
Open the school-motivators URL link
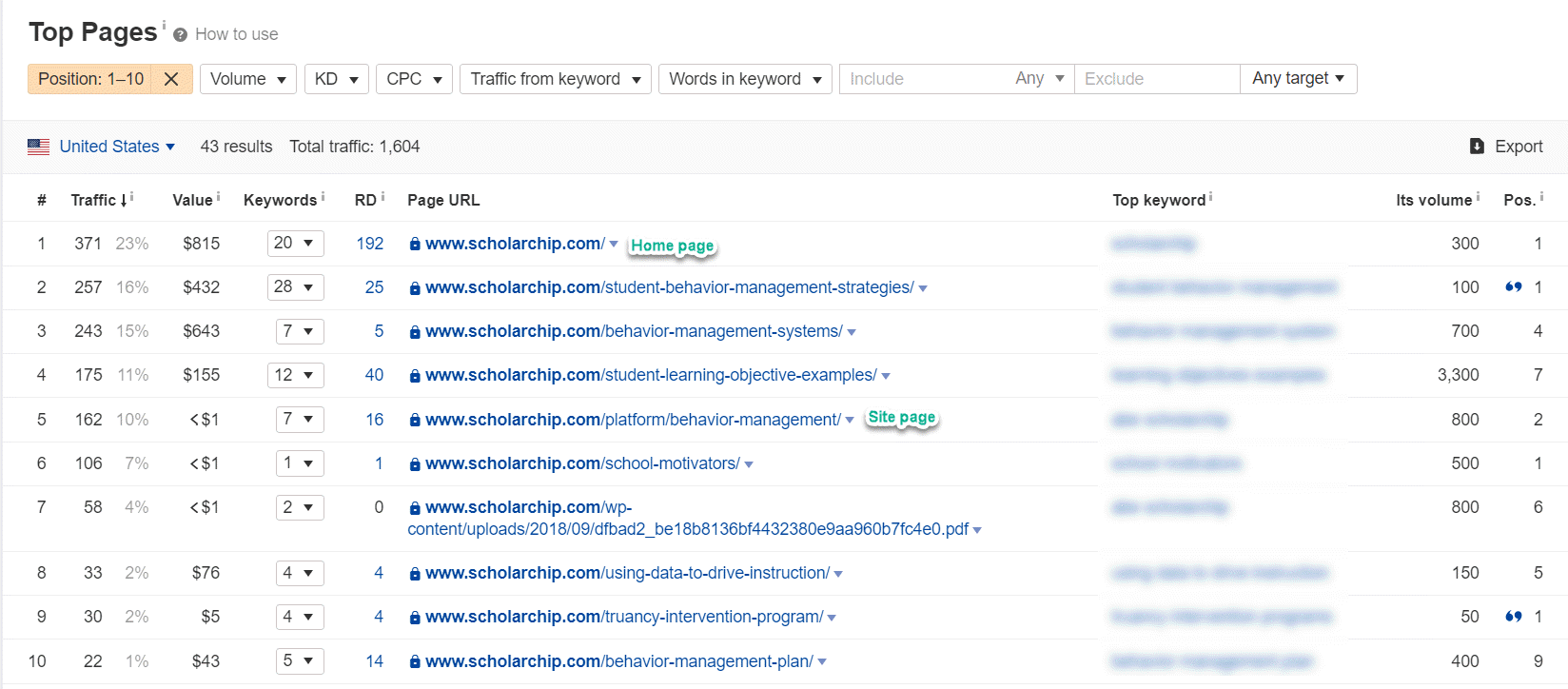pos(582,463)
